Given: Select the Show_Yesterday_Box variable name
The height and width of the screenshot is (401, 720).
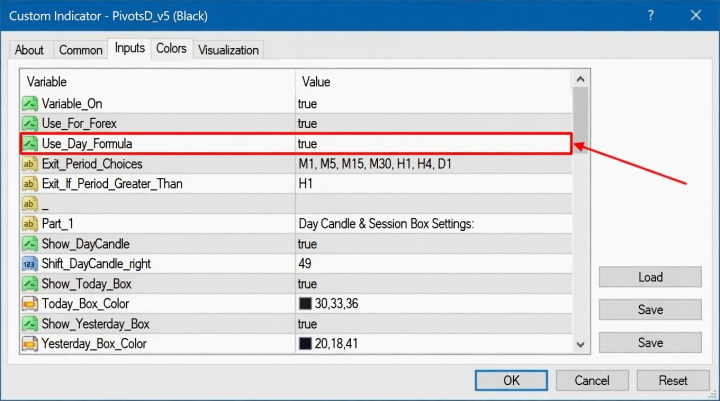Looking at the screenshot, I should coord(96,324).
